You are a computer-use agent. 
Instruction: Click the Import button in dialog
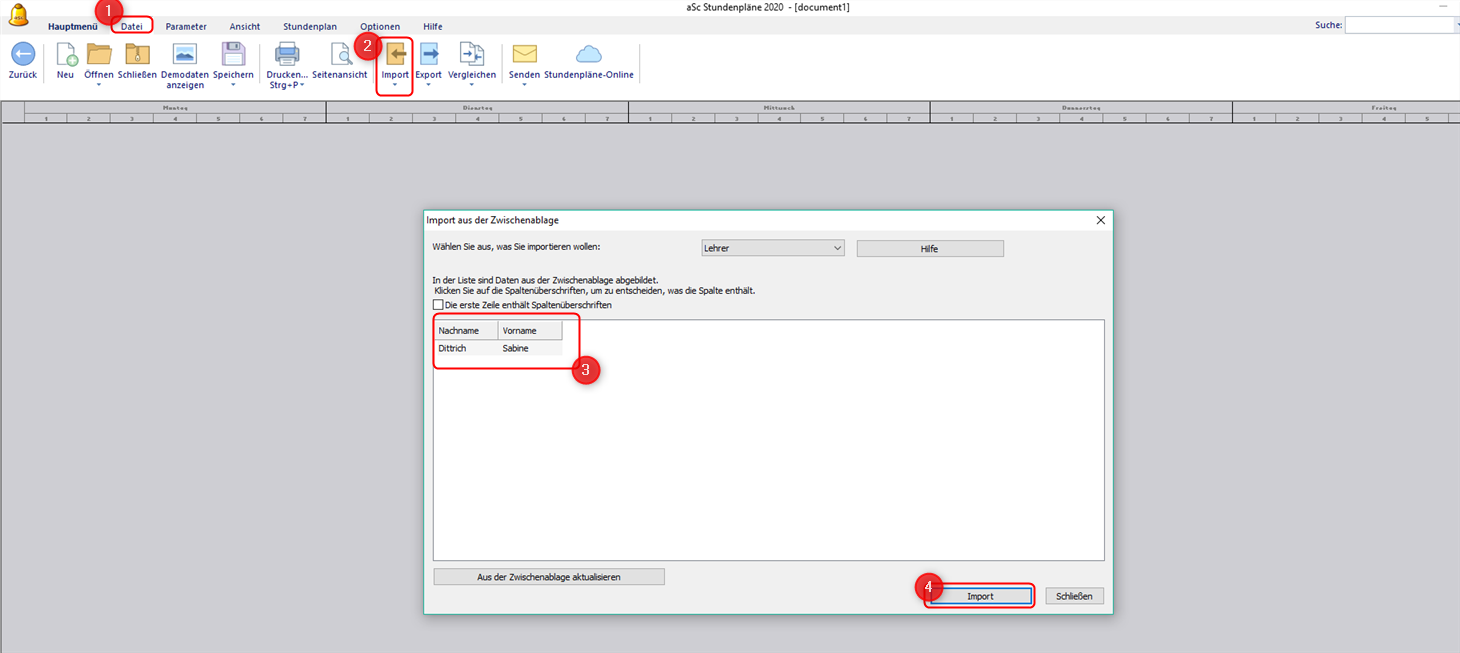pos(979,596)
